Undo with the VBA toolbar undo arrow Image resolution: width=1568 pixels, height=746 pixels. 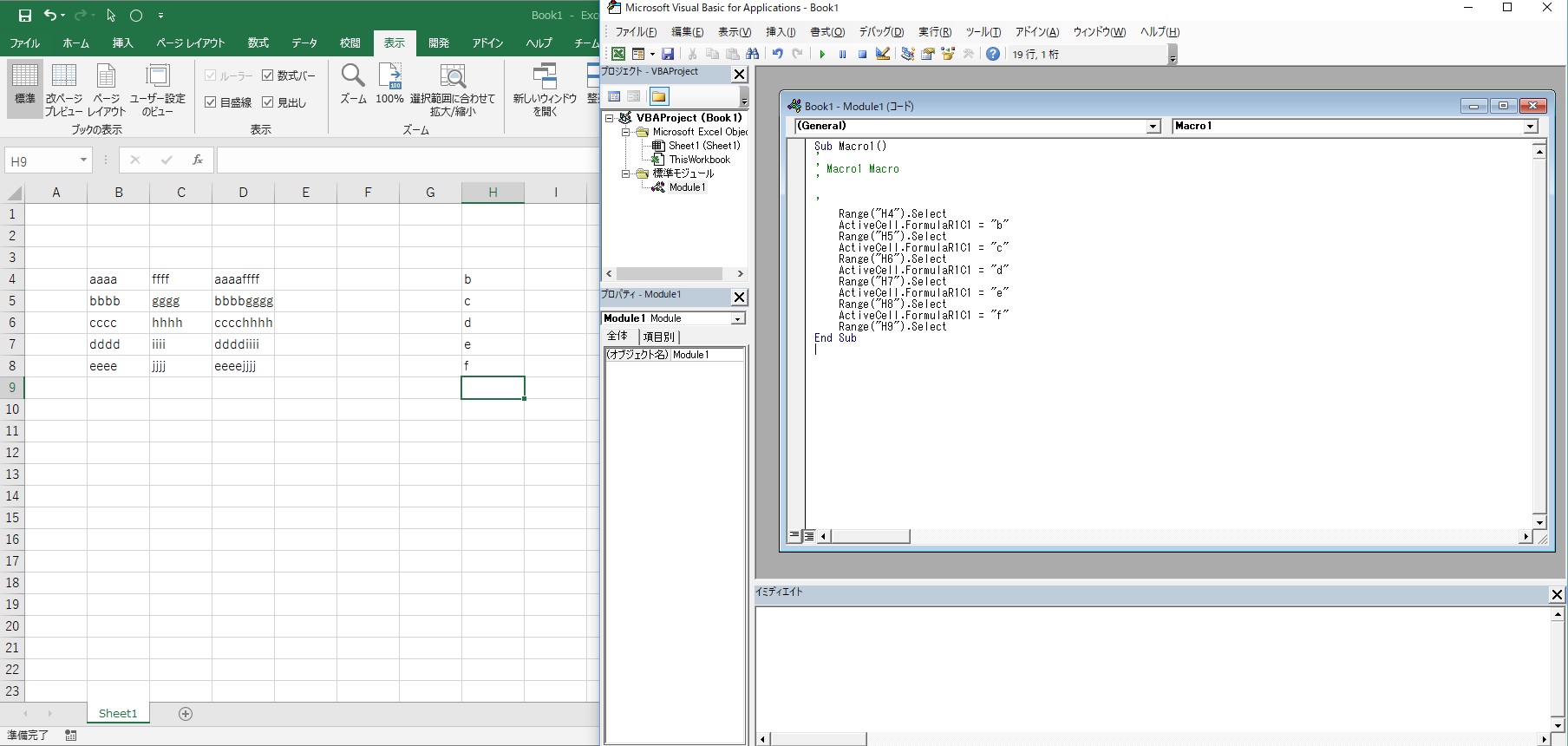click(x=777, y=54)
